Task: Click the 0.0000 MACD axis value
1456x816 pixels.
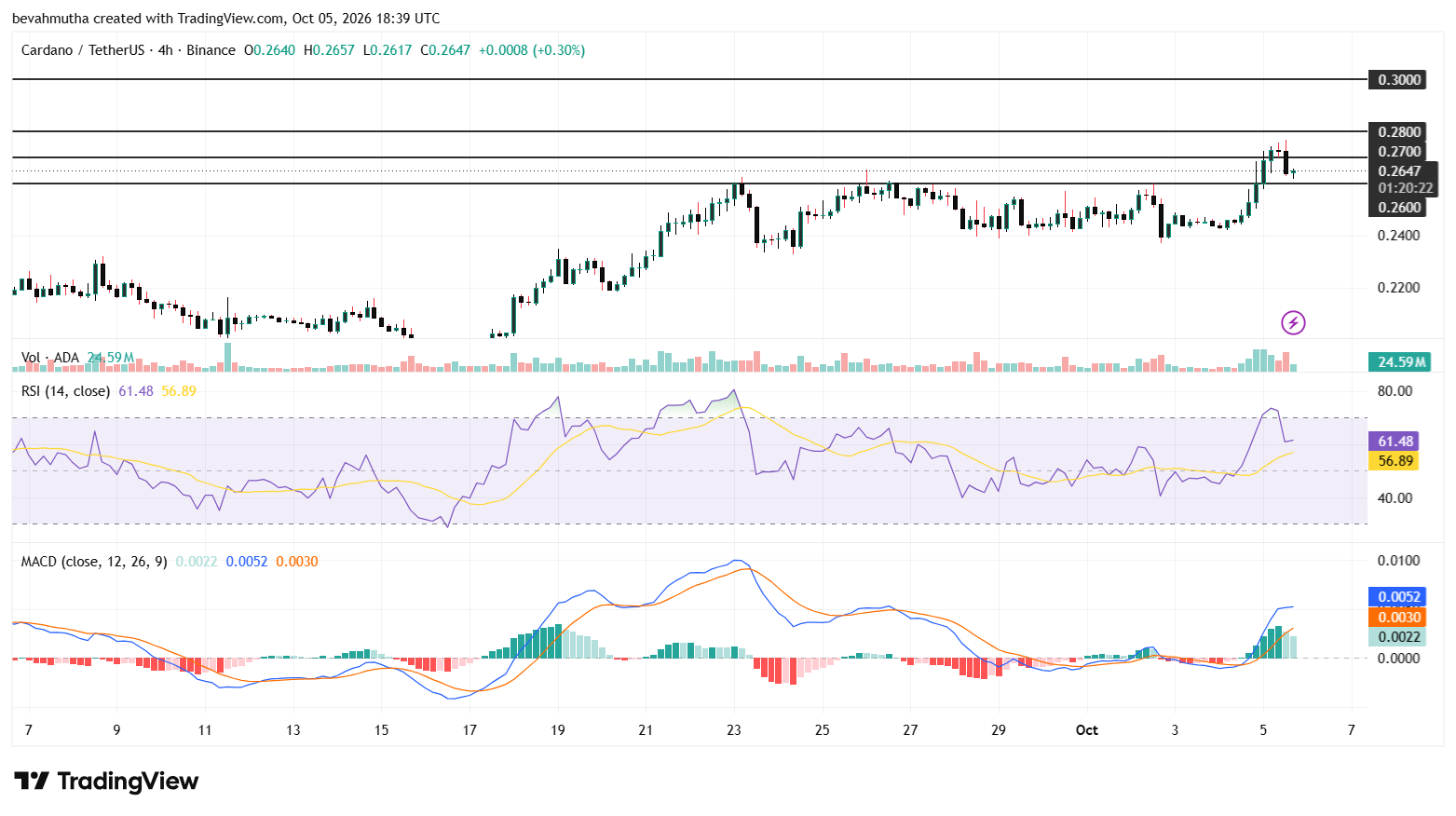Action: 1399,659
